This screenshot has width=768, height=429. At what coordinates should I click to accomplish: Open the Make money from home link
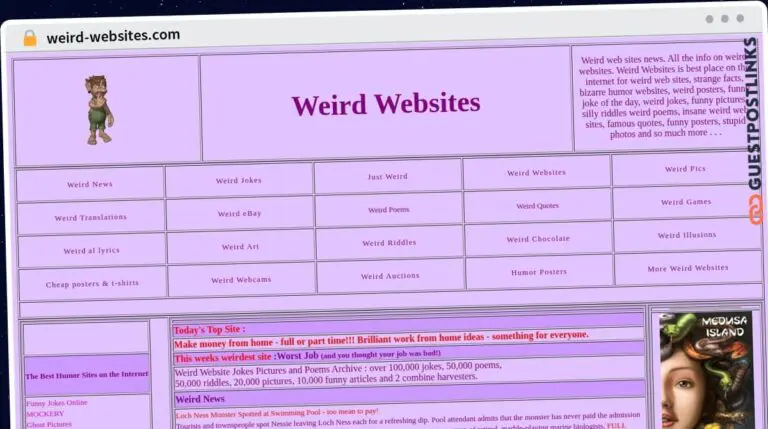(x=381, y=339)
